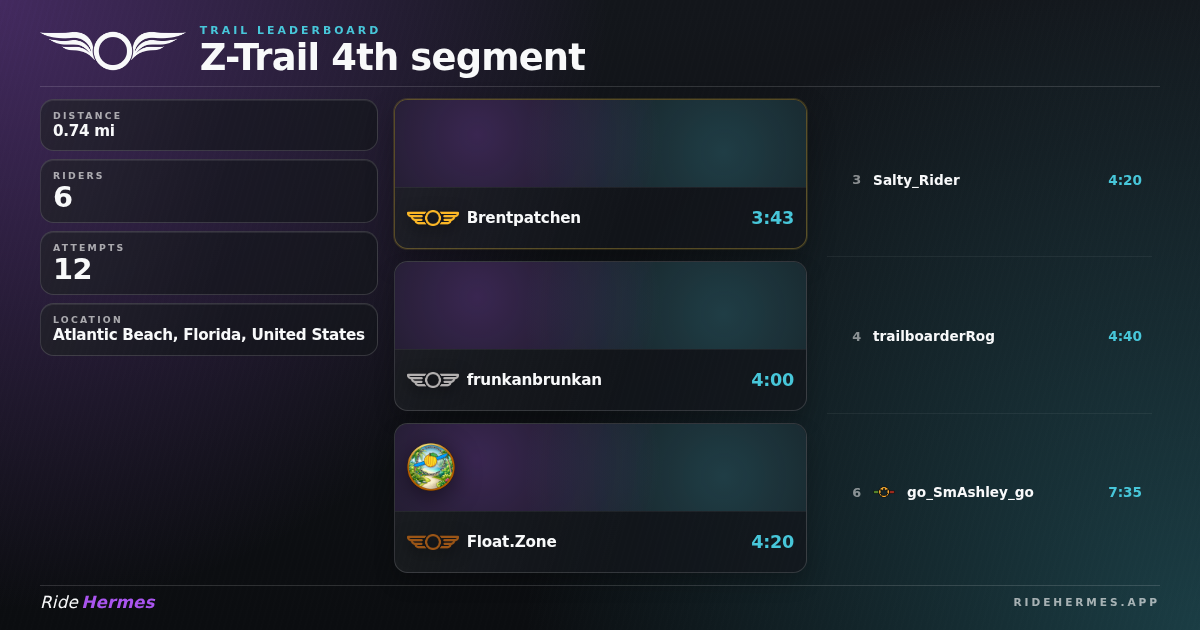Click the Z-Trail 4th segment title

(392, 57)
